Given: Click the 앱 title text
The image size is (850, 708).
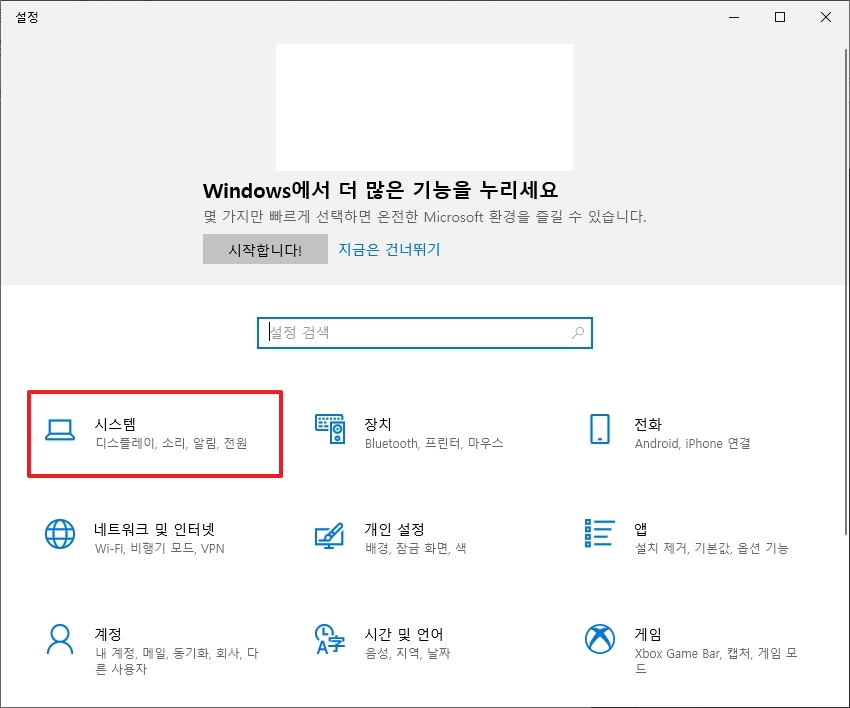Looking at the screenshot, I should 641,529.
